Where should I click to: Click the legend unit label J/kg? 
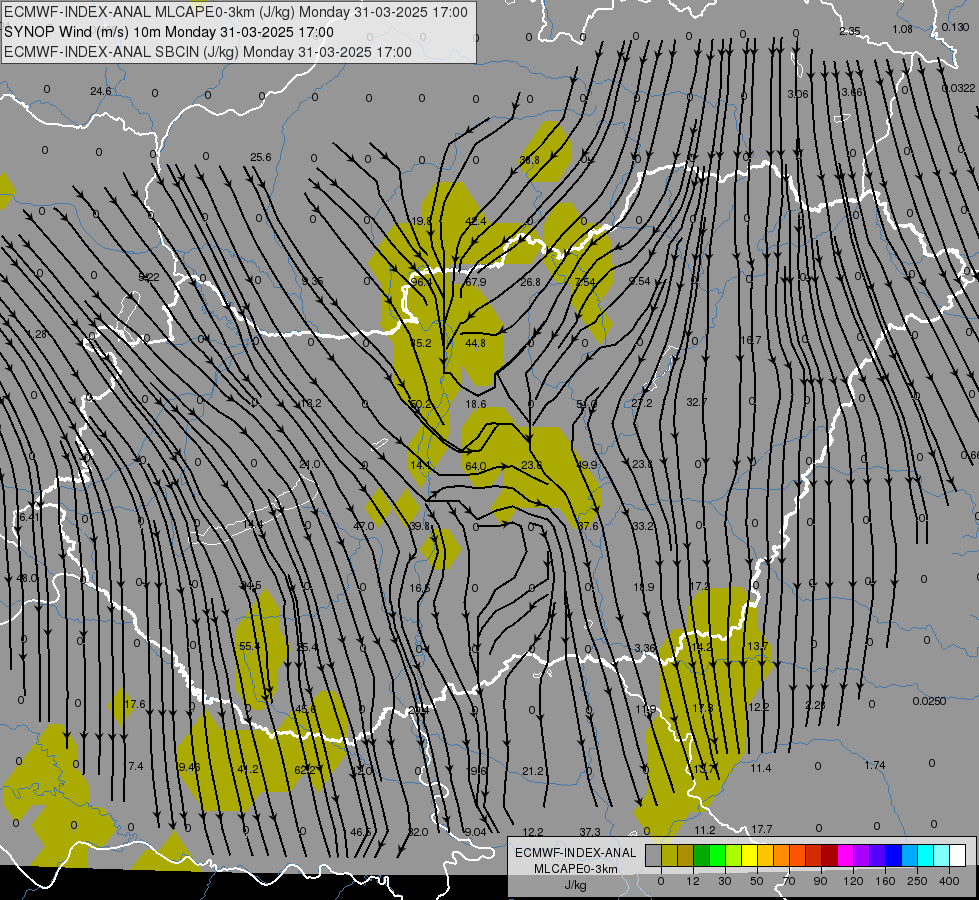tap(576, 885)
